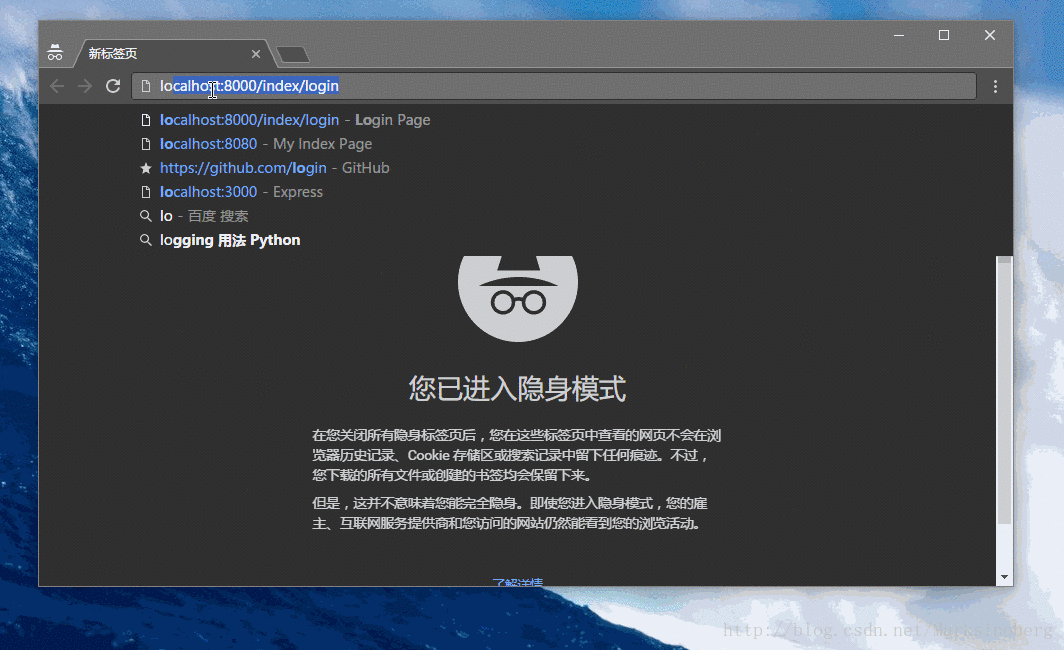The height and width of the screenshot is (650, 1064).
Task: Close the 新标签页 tab
Action: point(256,54)
